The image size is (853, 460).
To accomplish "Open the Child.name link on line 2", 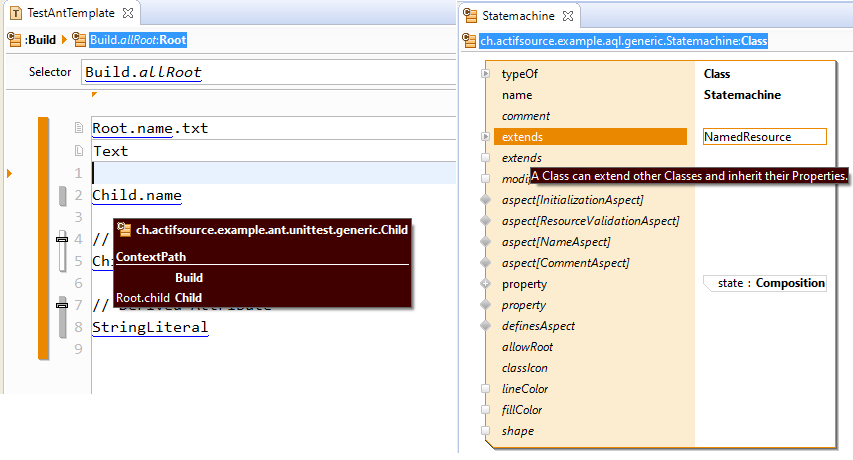I will tap(136, 195).
